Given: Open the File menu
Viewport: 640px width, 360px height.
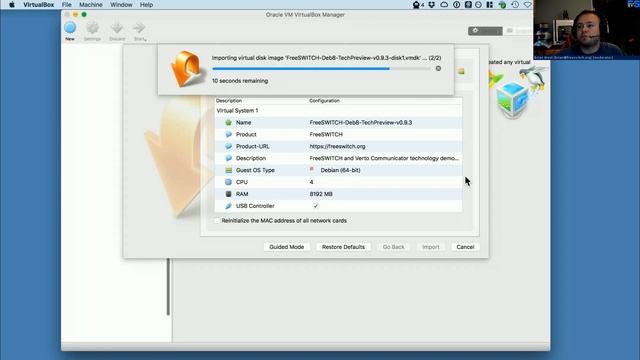Looking at the screenshot, I should tap(67, 5).
